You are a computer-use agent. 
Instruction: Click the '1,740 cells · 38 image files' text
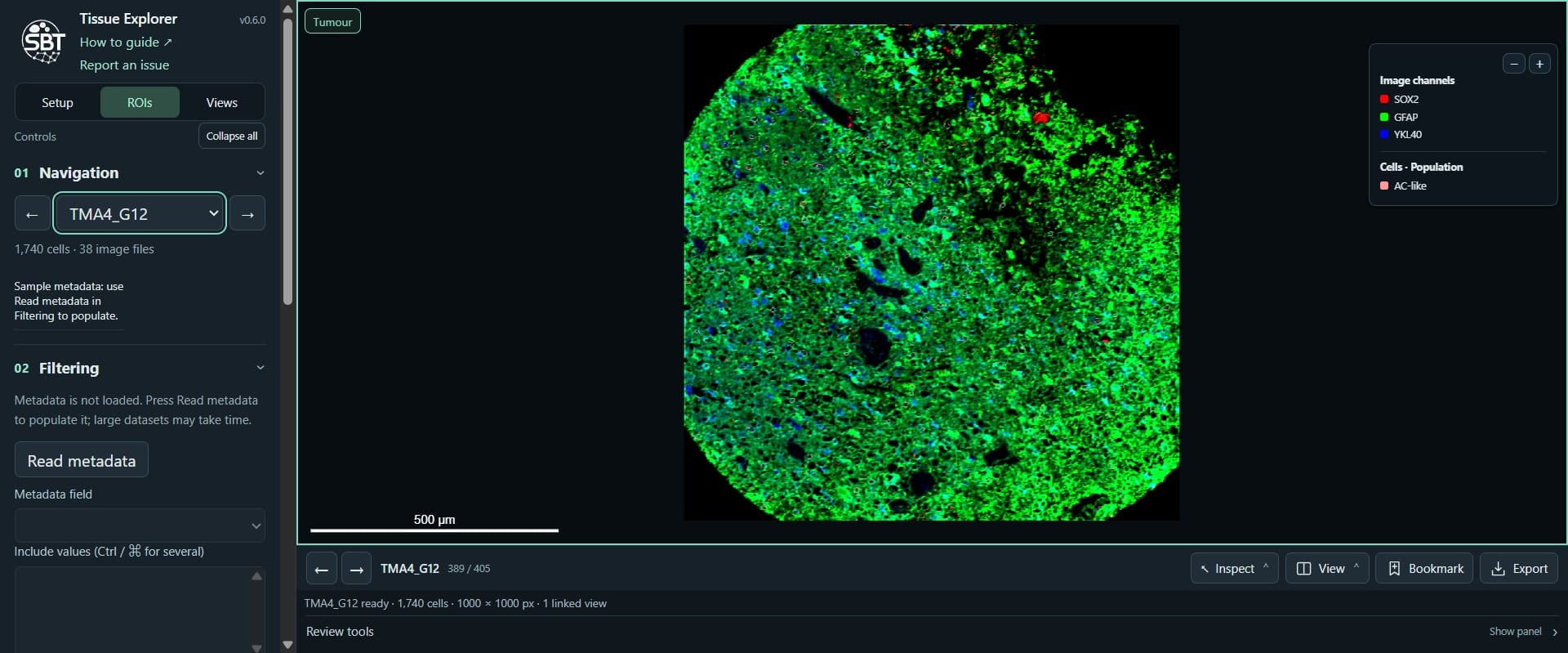[x=84, y=249]
